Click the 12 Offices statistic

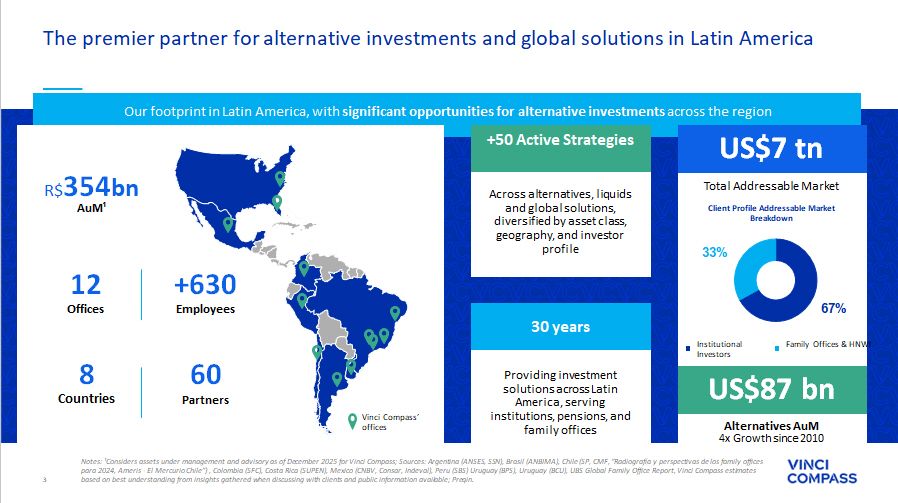tap(86, 292)
